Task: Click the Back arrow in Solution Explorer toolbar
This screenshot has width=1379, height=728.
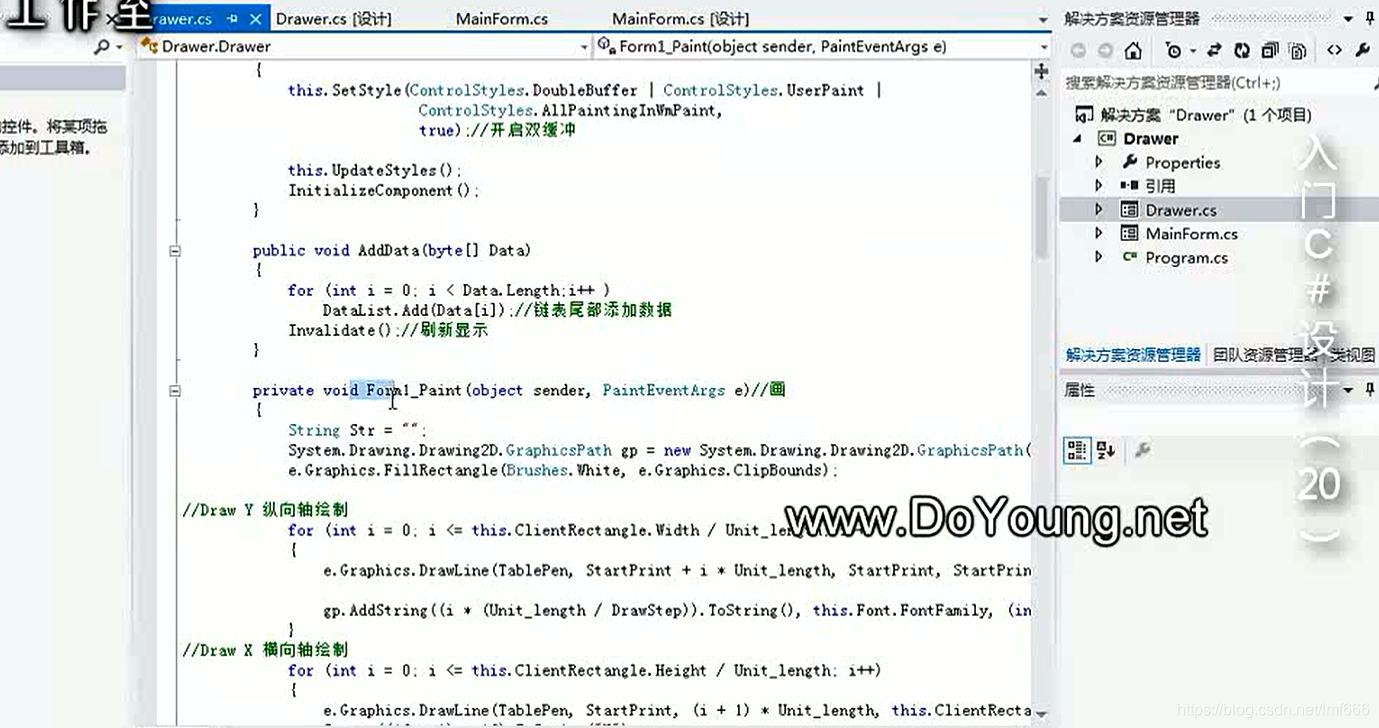Action: 1078,51
